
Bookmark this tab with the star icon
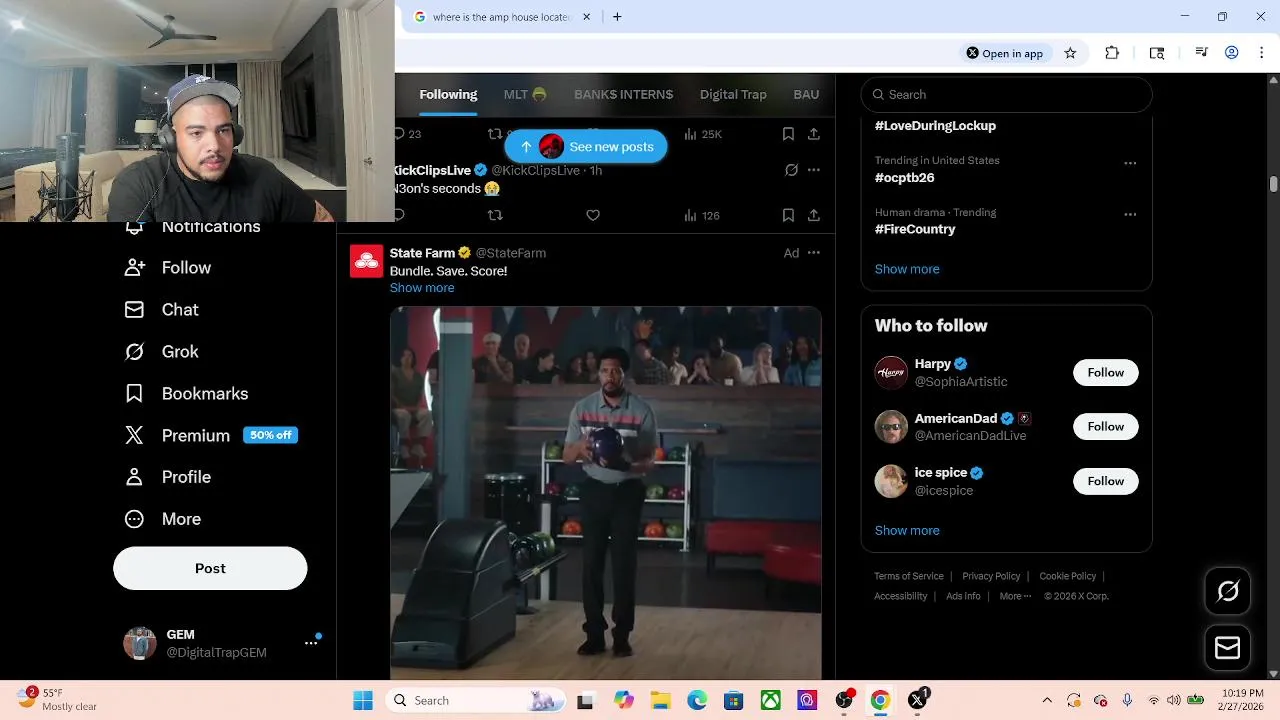pos(1070,53)
